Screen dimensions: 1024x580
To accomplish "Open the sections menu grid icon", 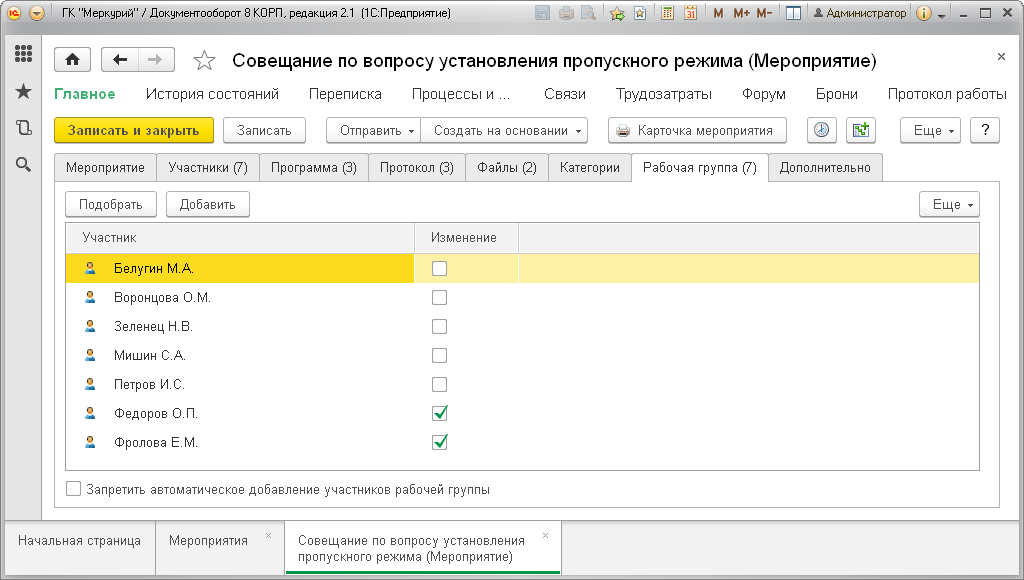I will tap(24, 54).
